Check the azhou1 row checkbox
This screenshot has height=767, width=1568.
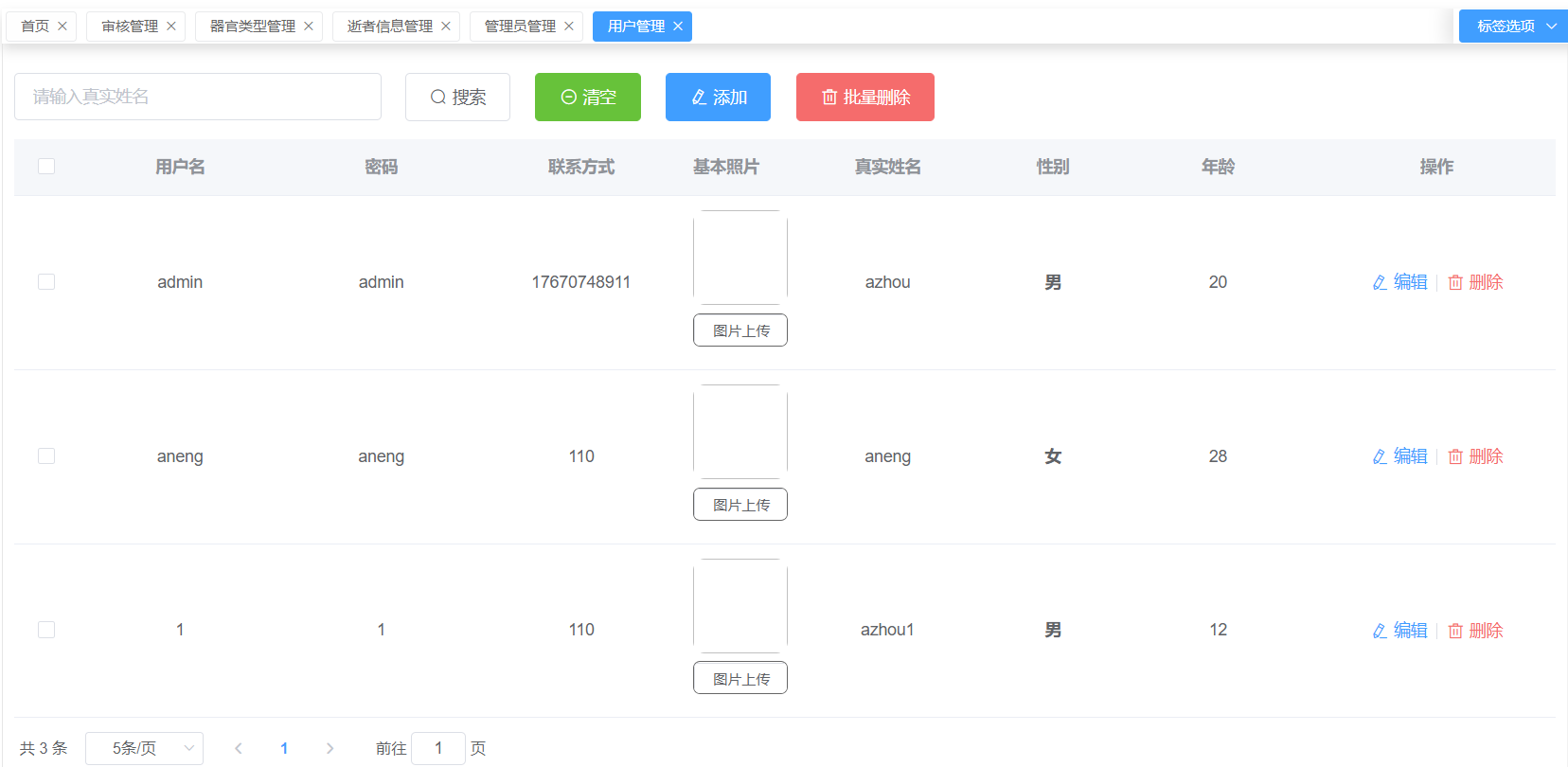(46, 630)
